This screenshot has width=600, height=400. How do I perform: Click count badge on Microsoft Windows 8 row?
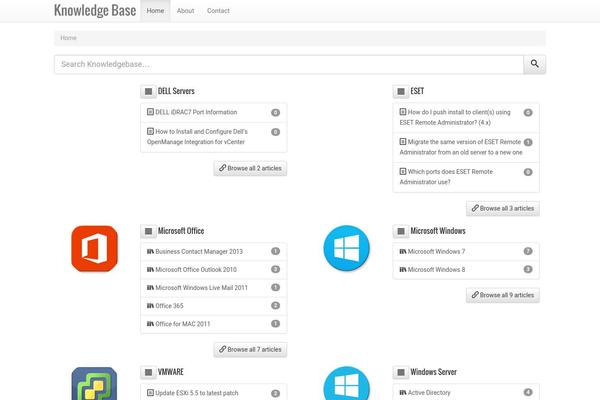(x=528, y=269)
